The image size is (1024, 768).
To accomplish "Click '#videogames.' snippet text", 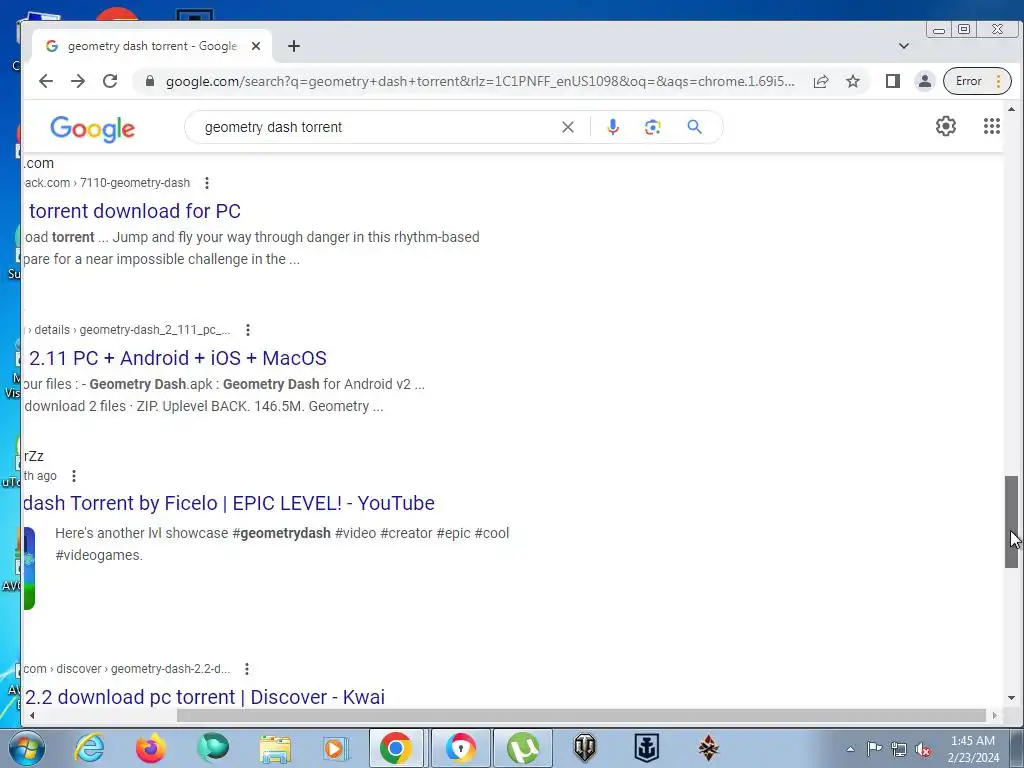I will [99, 555].
